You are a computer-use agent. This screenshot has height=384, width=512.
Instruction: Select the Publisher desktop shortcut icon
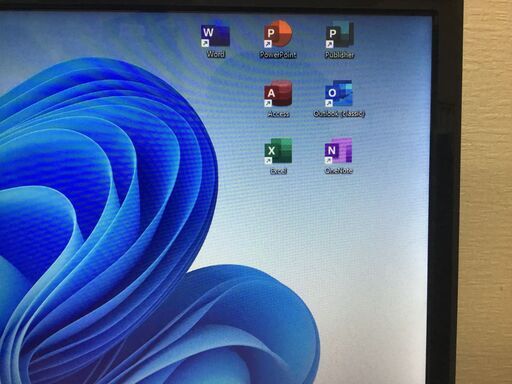340,35
